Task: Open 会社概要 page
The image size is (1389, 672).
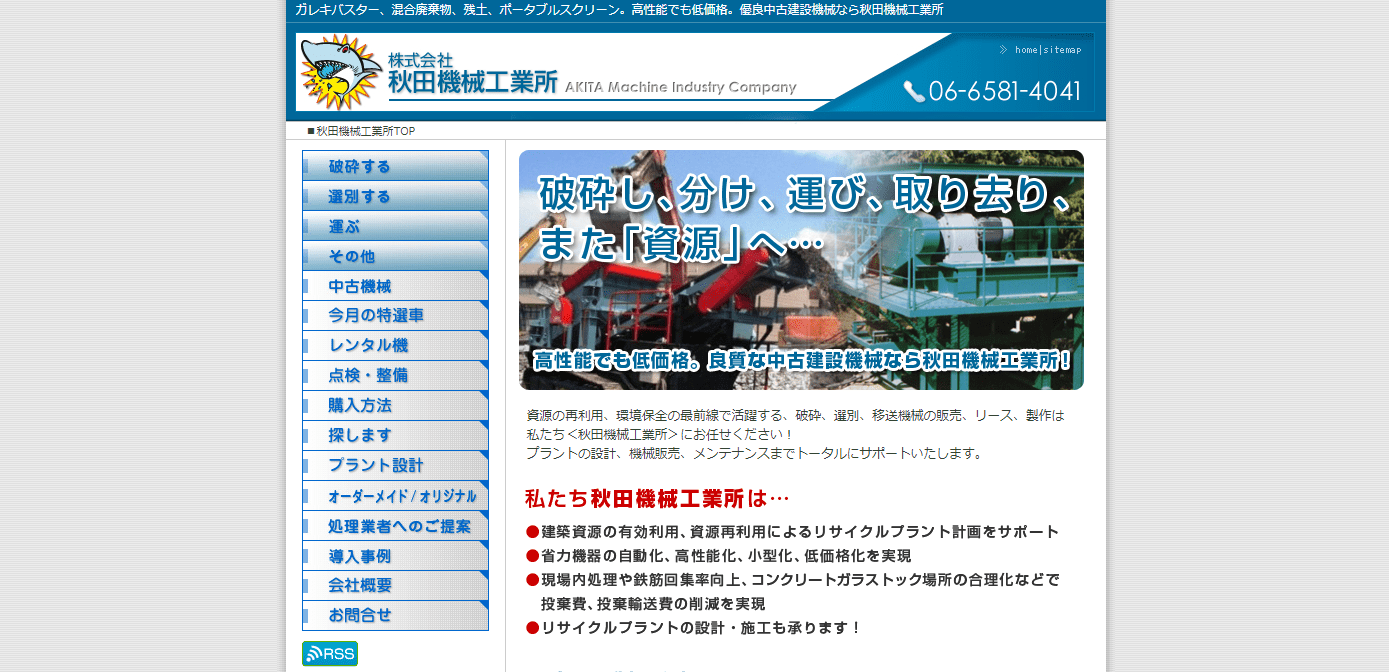Action: point(395,586)
